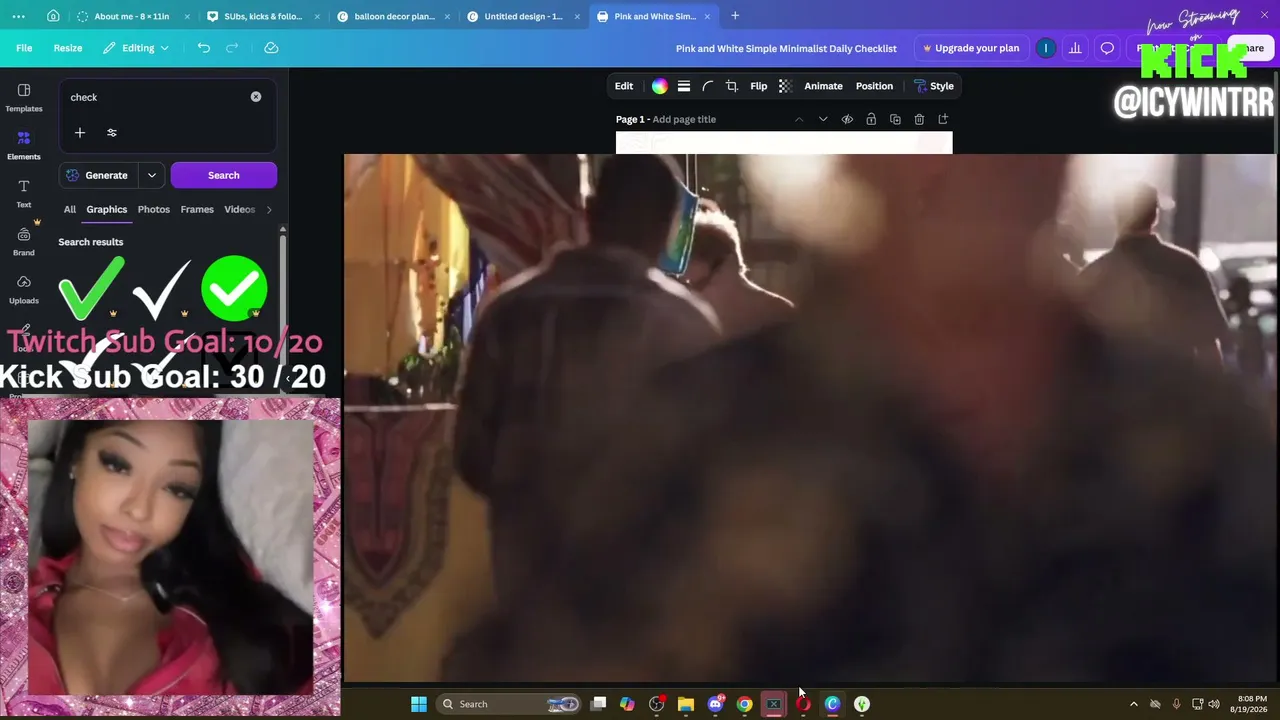Open the three-dots menu beside home
Screen dimensions: 1280x720
[19, 16]
